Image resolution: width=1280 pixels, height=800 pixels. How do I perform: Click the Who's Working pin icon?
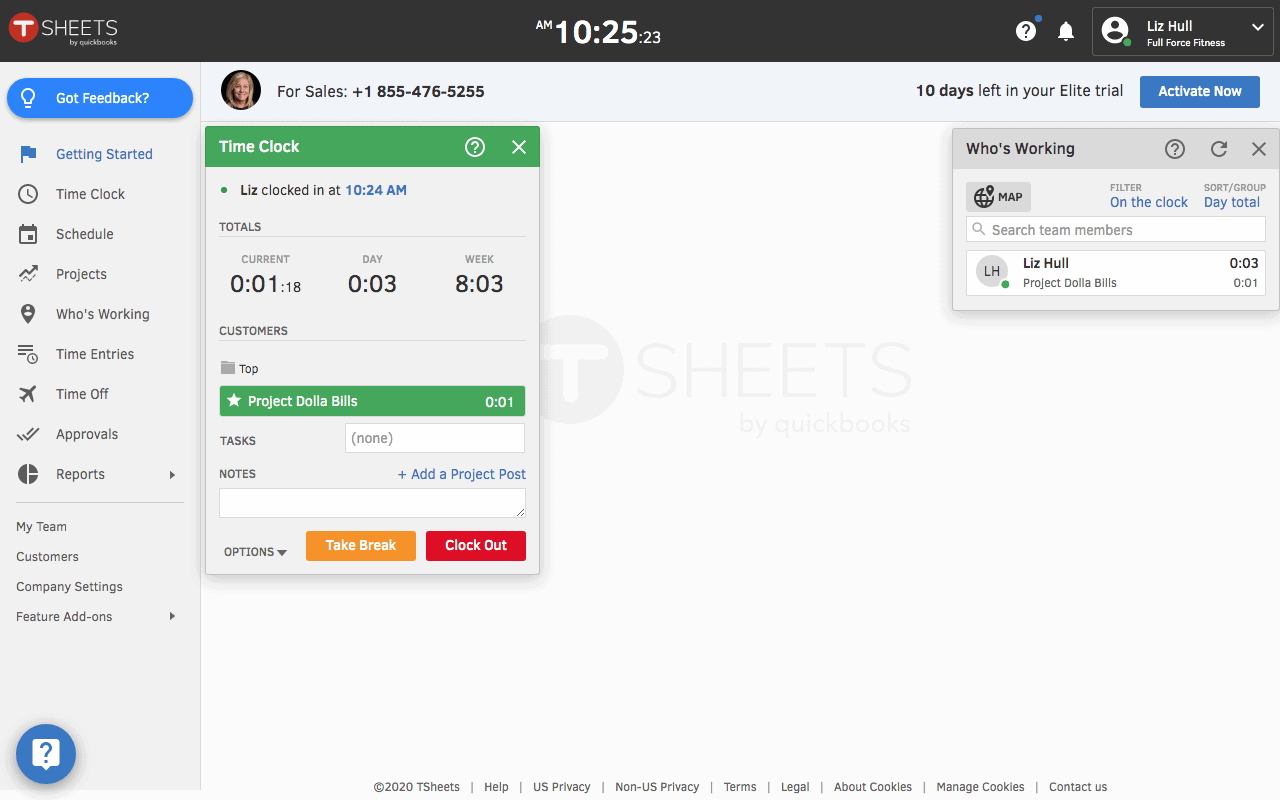[x=28, y=314]
